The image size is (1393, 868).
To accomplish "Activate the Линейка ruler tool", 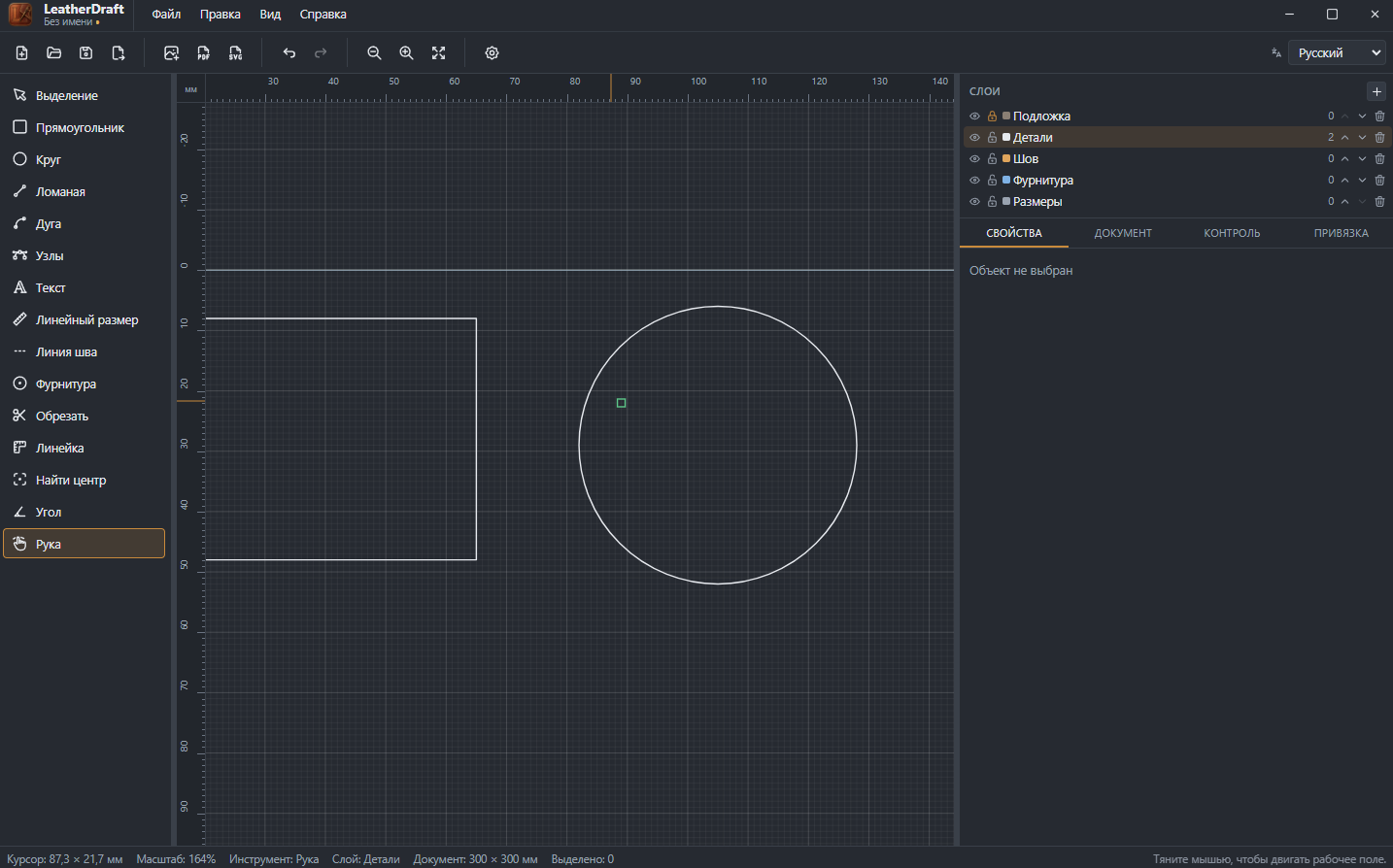I will pos(84,448).
